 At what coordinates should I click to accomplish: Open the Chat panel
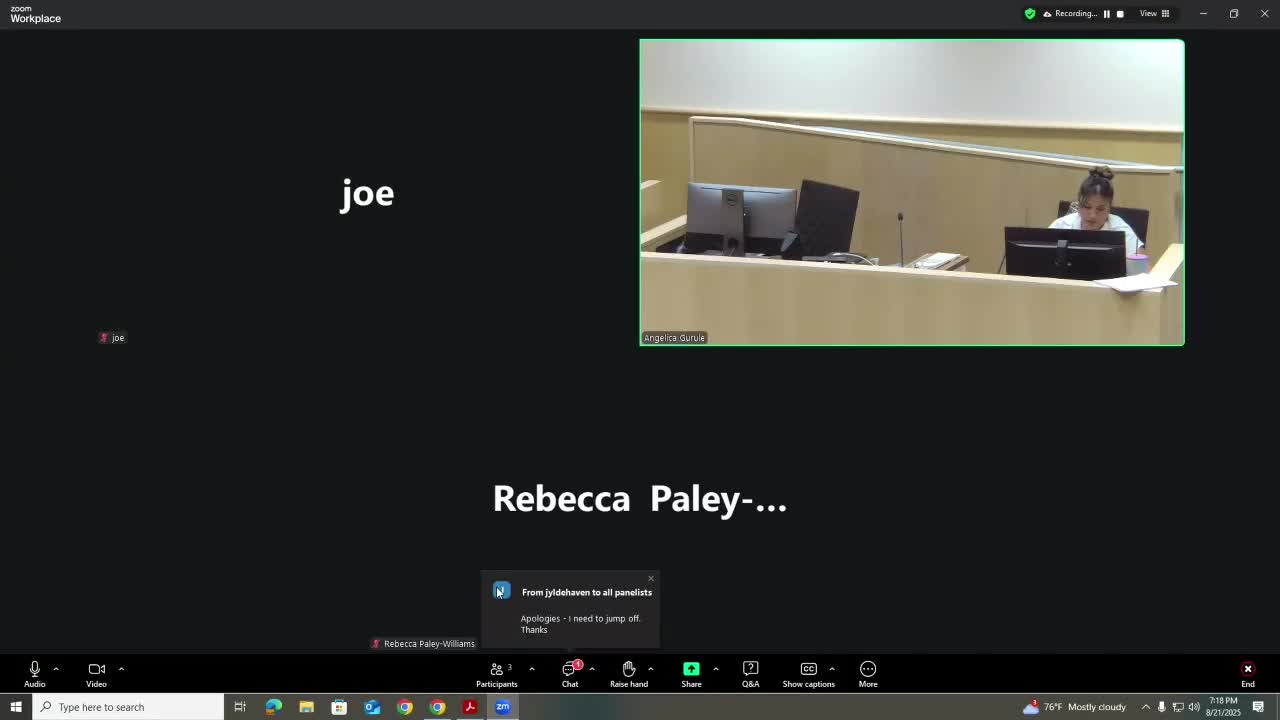pos(570,674)
